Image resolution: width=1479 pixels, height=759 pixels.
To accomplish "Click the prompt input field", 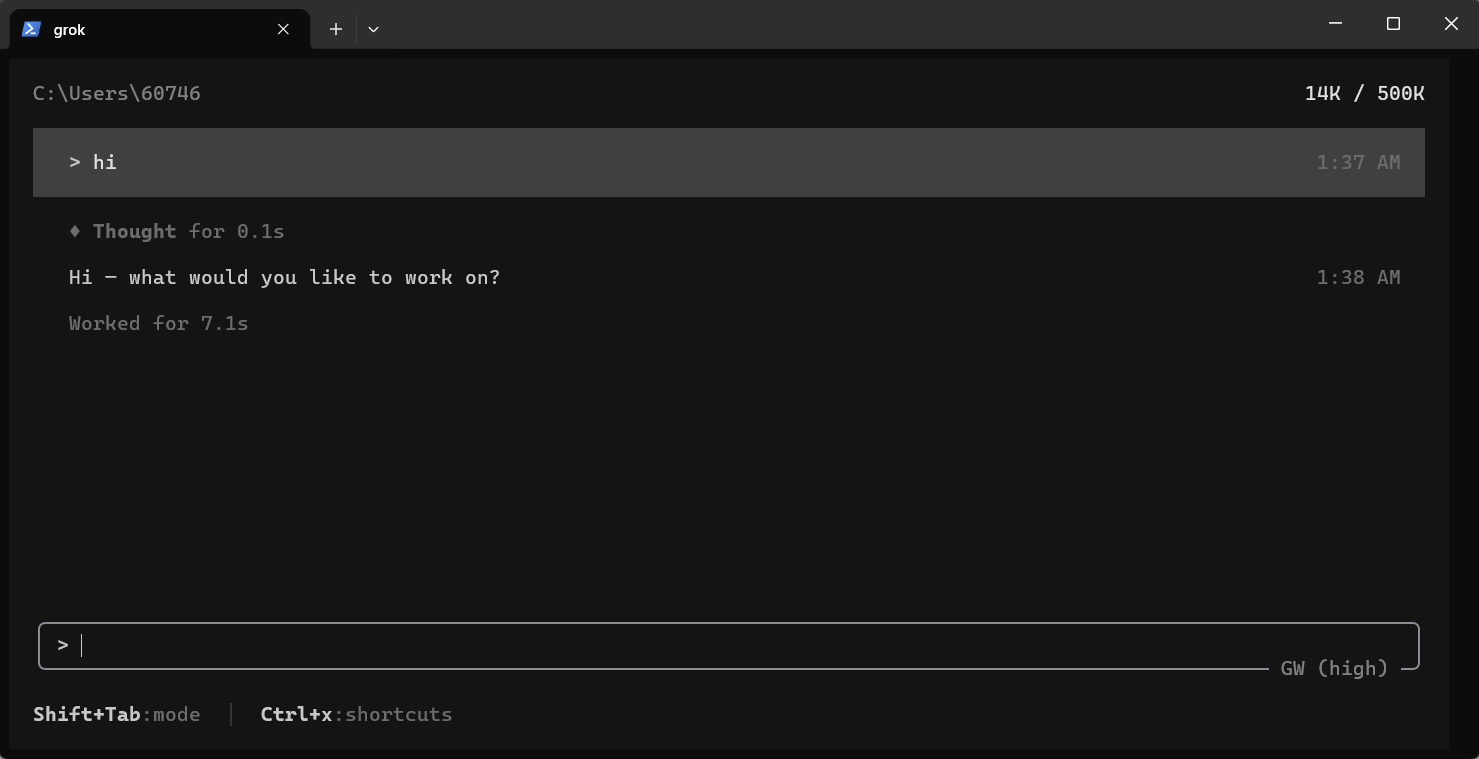I will point(728,646).
